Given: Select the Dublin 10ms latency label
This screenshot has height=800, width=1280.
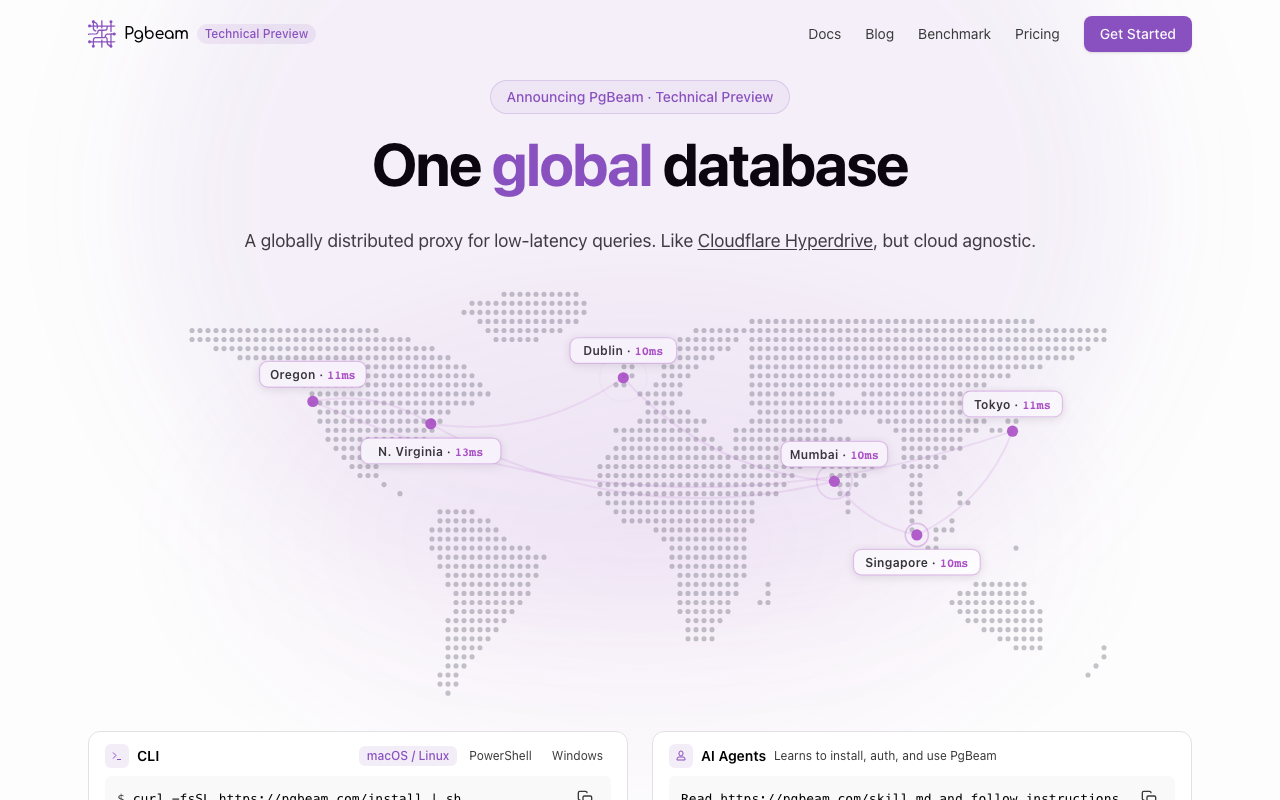Looking at the screenshot, I should (623, 351).
